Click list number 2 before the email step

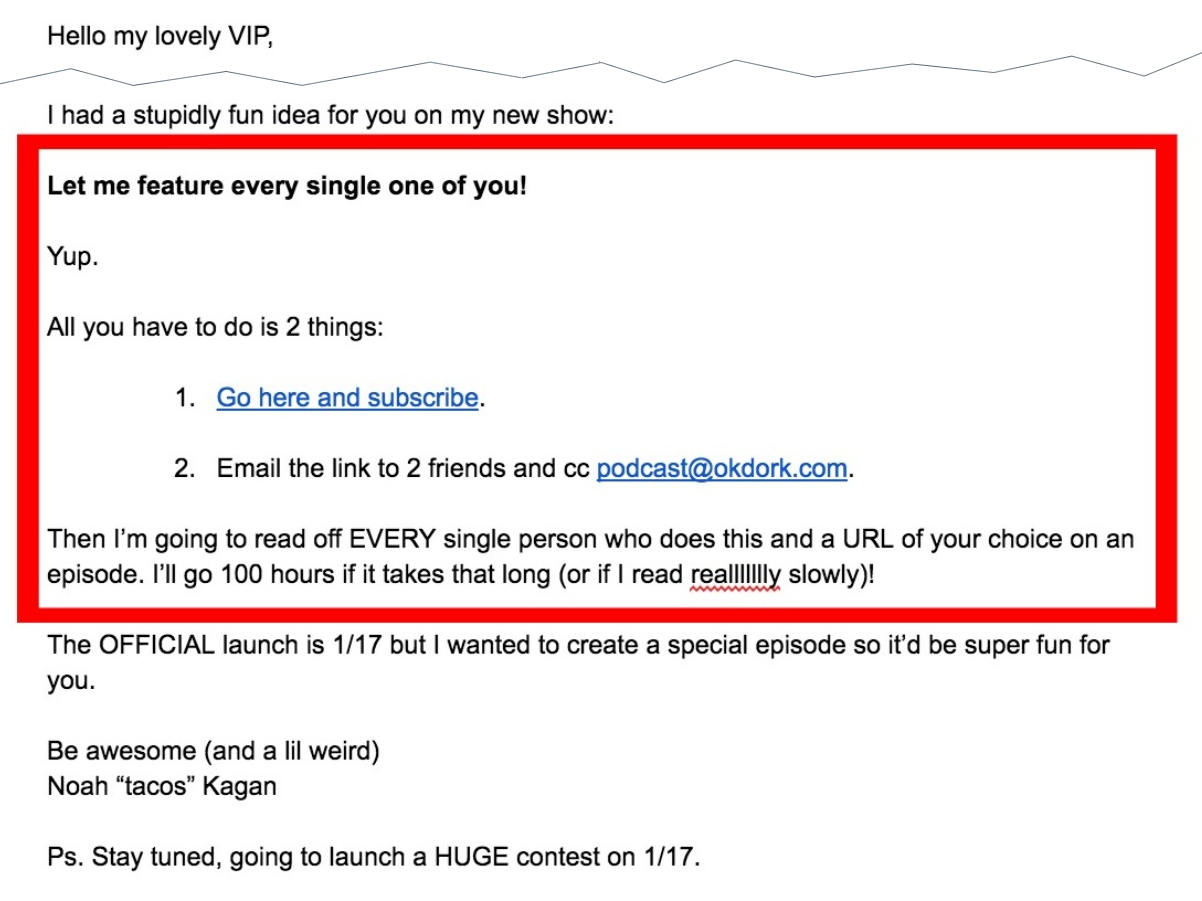pyautogui.click(x=184, y=468)
